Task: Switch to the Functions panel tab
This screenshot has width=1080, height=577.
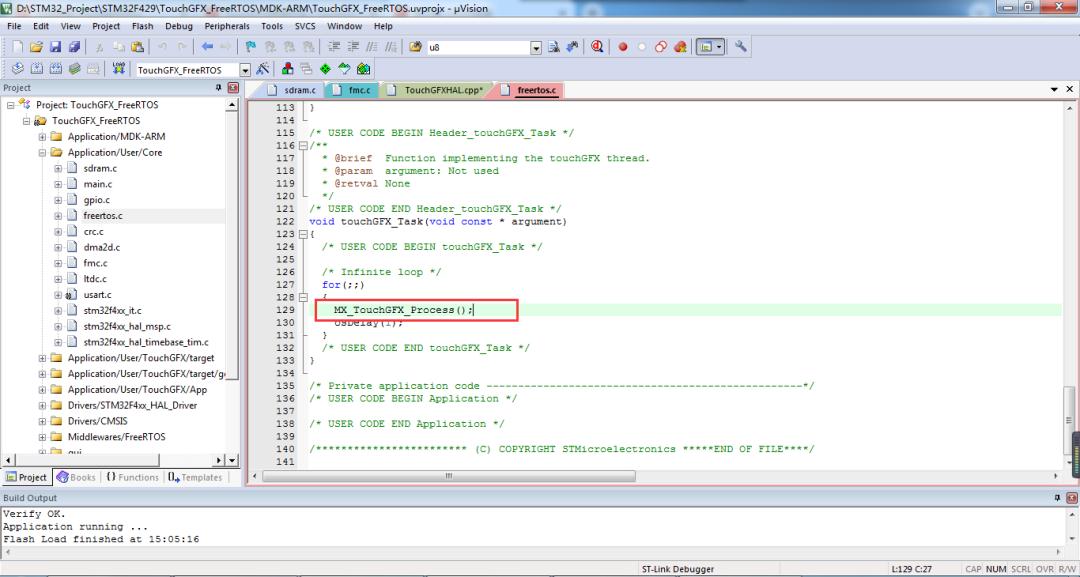Action: [x=132, y=477]
